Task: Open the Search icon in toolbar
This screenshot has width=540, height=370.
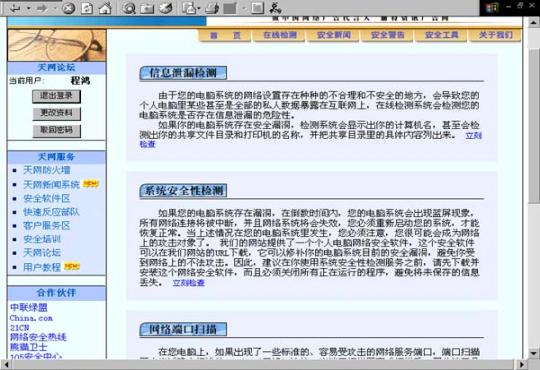Action: (x=129, y=8)
